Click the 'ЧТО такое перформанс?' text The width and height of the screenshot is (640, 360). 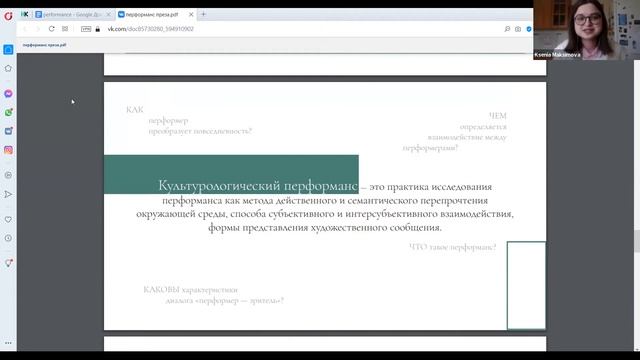[453, 247]
